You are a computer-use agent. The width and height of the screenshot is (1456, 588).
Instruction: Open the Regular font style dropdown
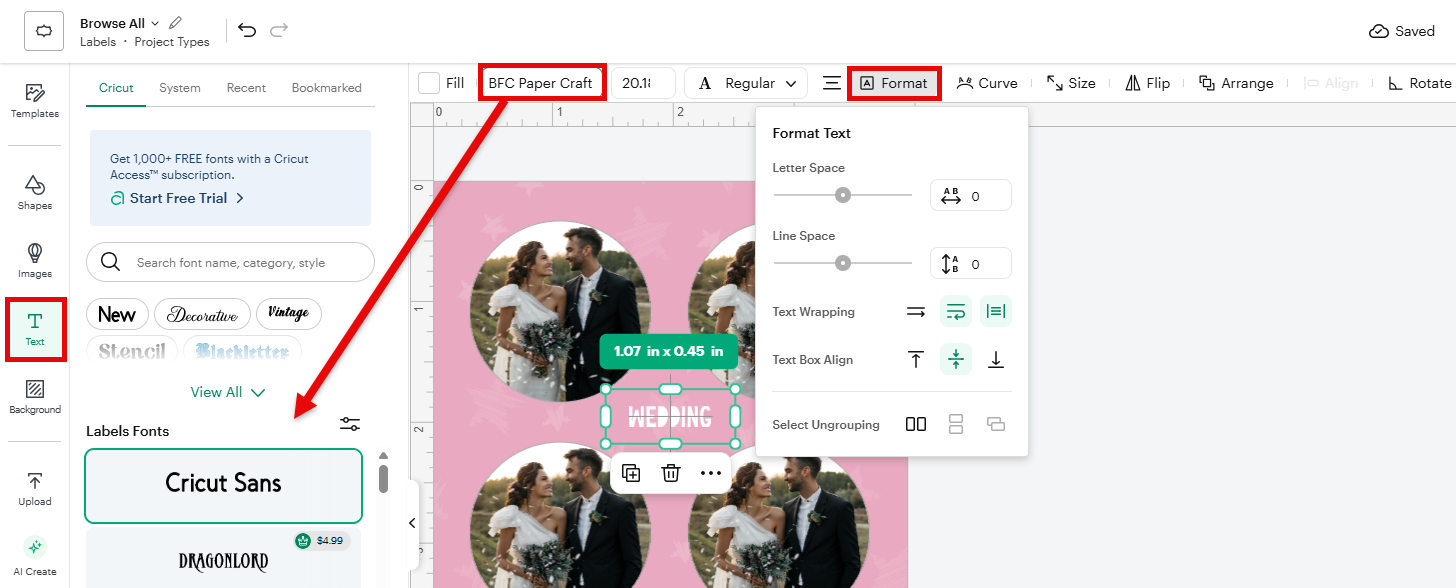click(746, 83)
